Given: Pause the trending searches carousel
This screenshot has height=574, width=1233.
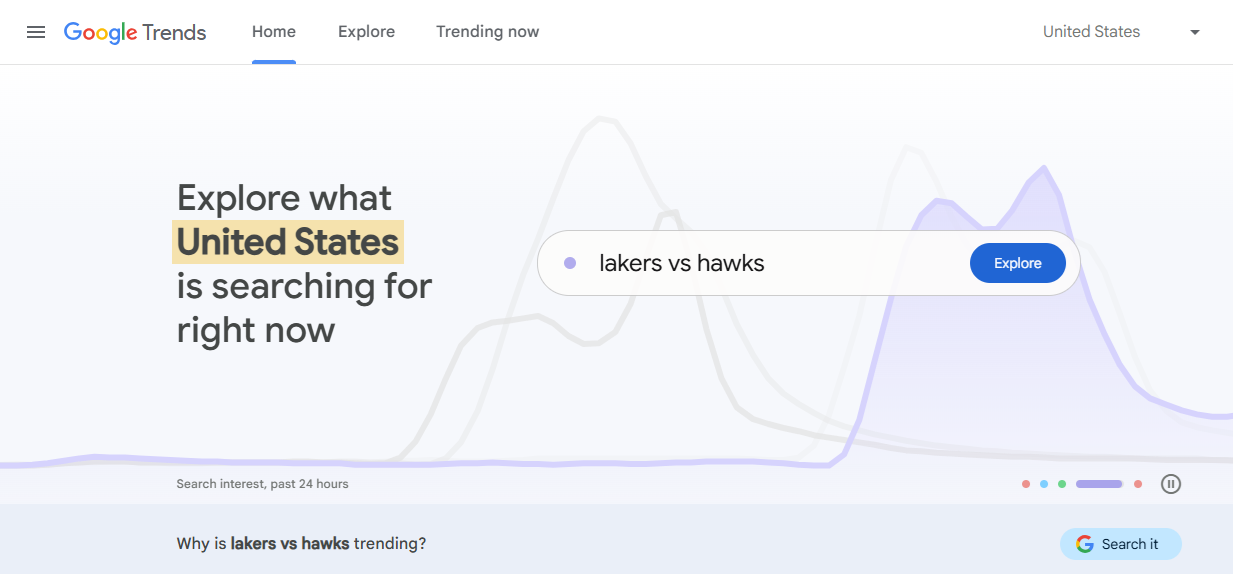Looking at the screenshot, I should pyautogui.click(x=1171, y=484).
